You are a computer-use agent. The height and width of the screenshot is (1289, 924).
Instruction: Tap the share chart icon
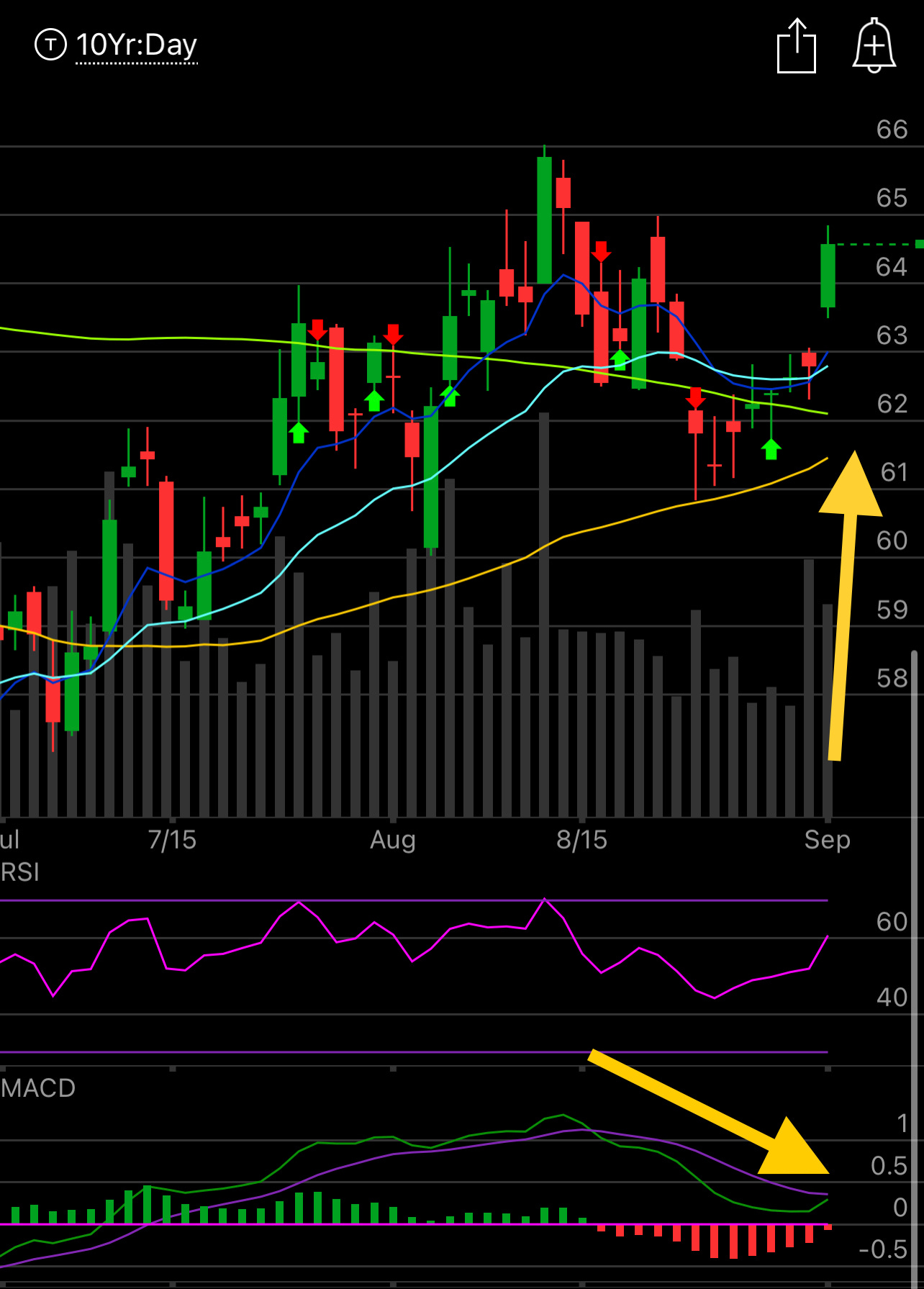(x=797, y=46)
